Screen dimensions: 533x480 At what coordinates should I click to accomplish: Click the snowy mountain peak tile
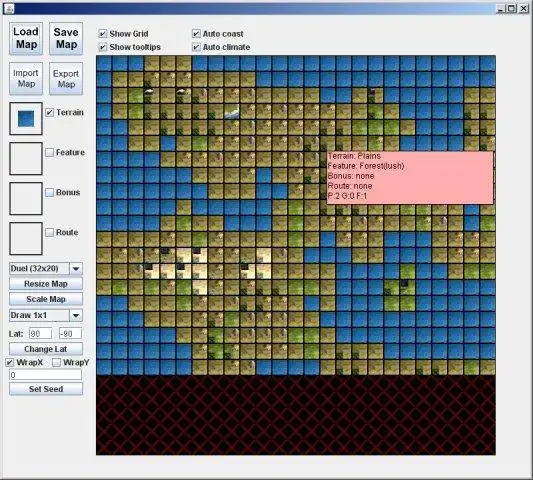232,111
